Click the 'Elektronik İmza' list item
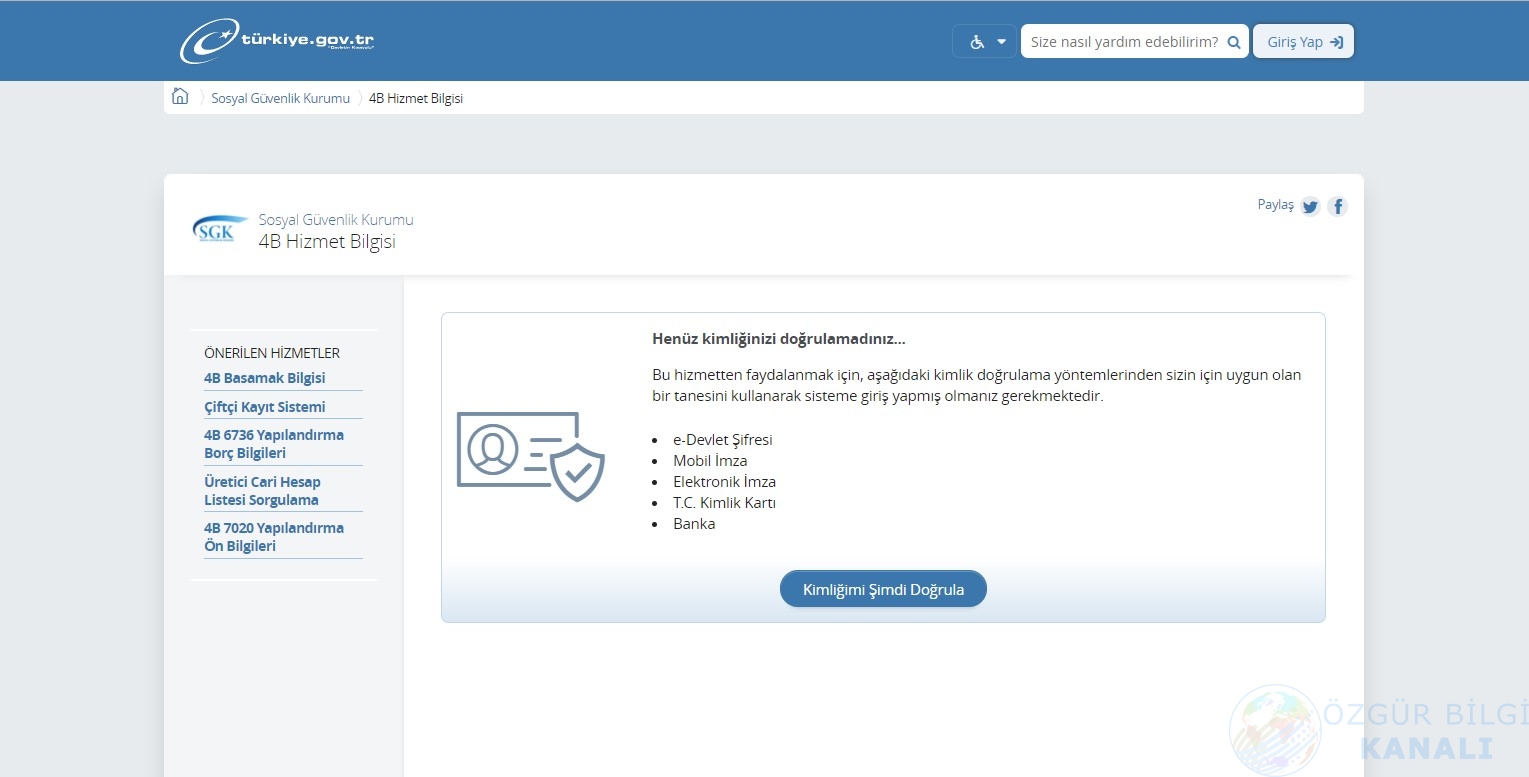 coord(724,481)
